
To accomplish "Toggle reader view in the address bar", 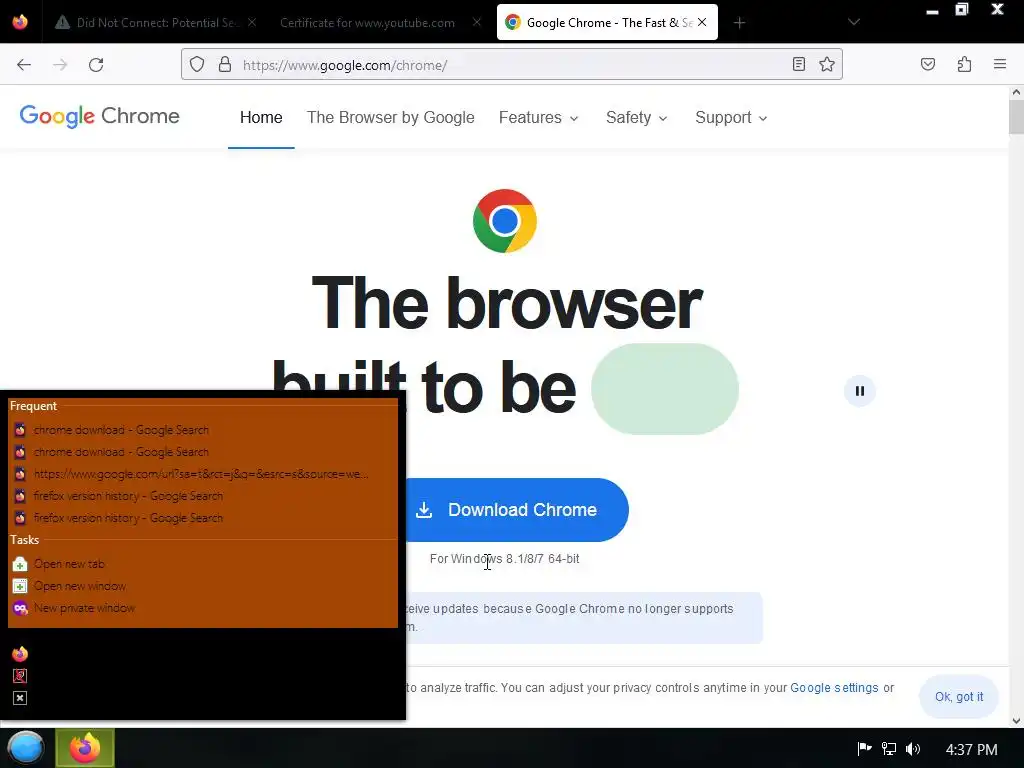I will pos(799,64).
